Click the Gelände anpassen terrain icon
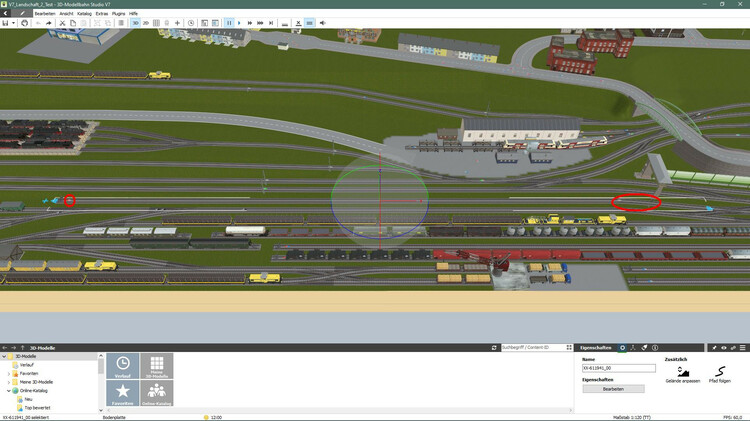750x421 pixels. 683,371
